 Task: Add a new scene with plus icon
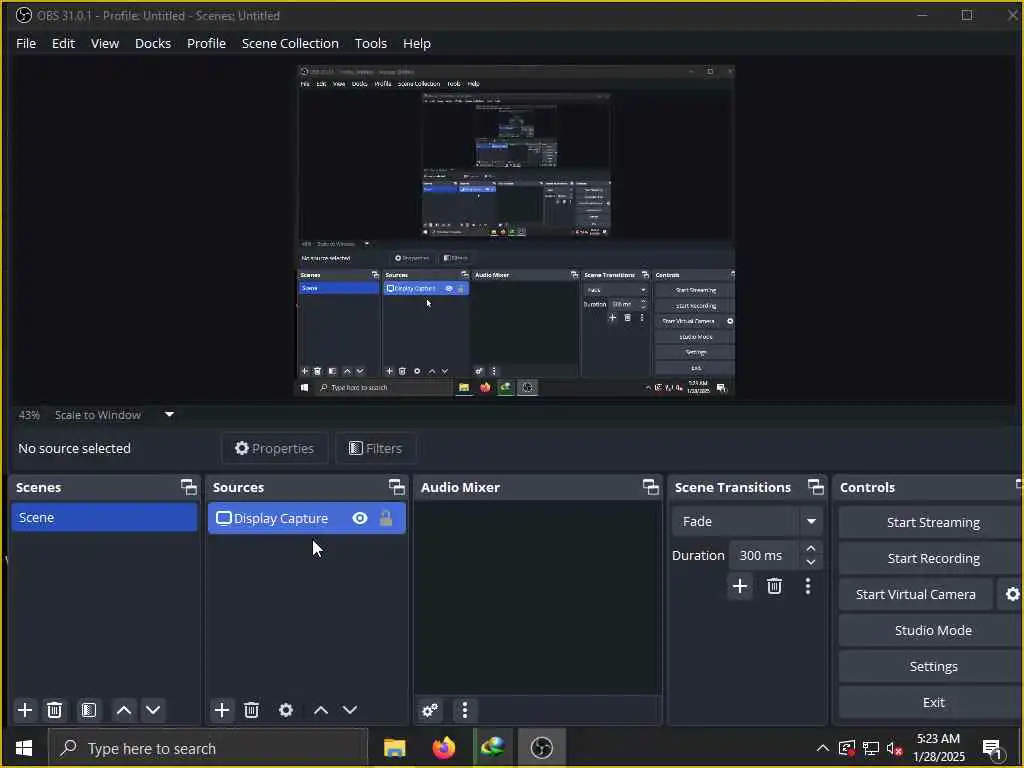tap(25, 710)
